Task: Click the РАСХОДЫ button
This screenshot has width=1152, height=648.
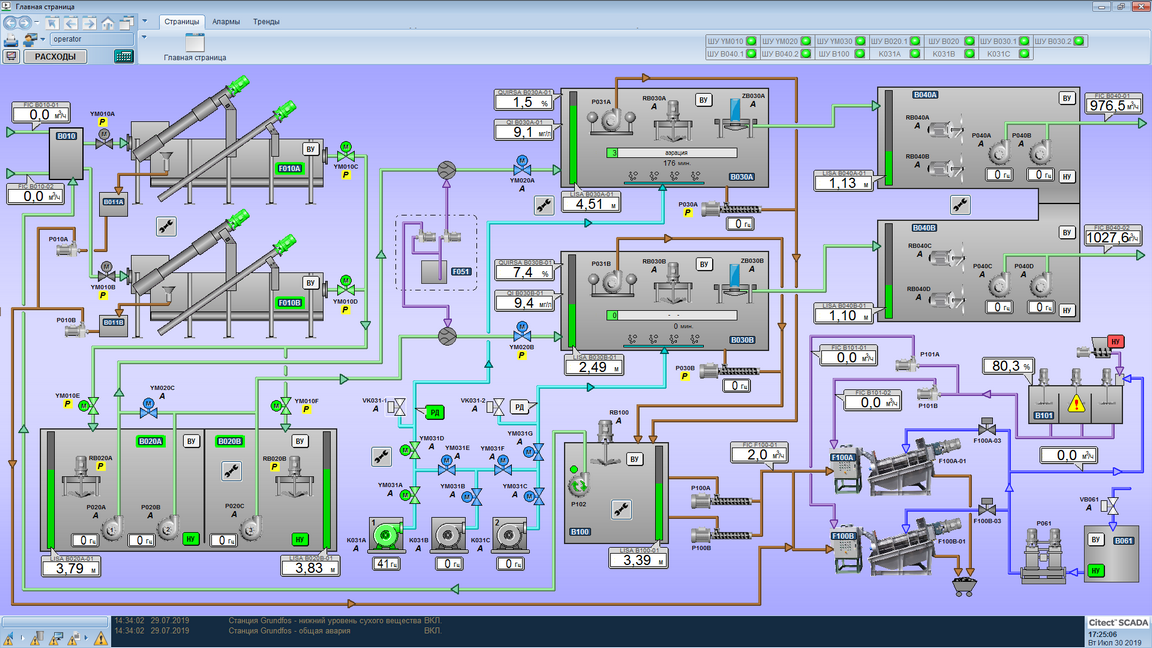Action: (55, 57)
